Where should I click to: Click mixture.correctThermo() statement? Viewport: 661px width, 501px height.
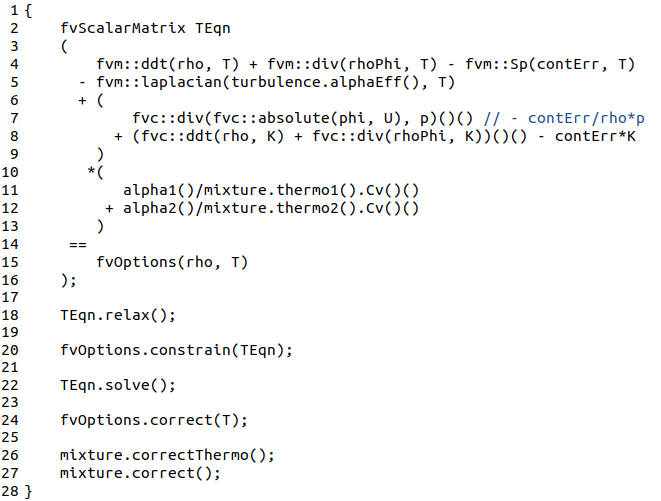coord(167,455)
